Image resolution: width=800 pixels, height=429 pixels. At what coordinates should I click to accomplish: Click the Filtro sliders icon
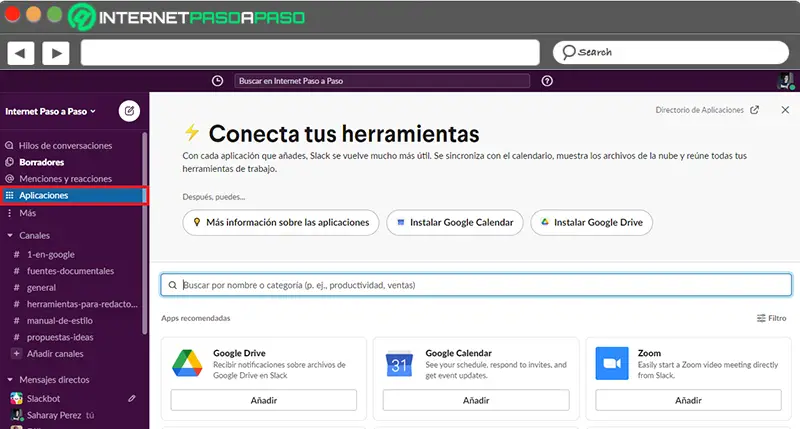761,318
